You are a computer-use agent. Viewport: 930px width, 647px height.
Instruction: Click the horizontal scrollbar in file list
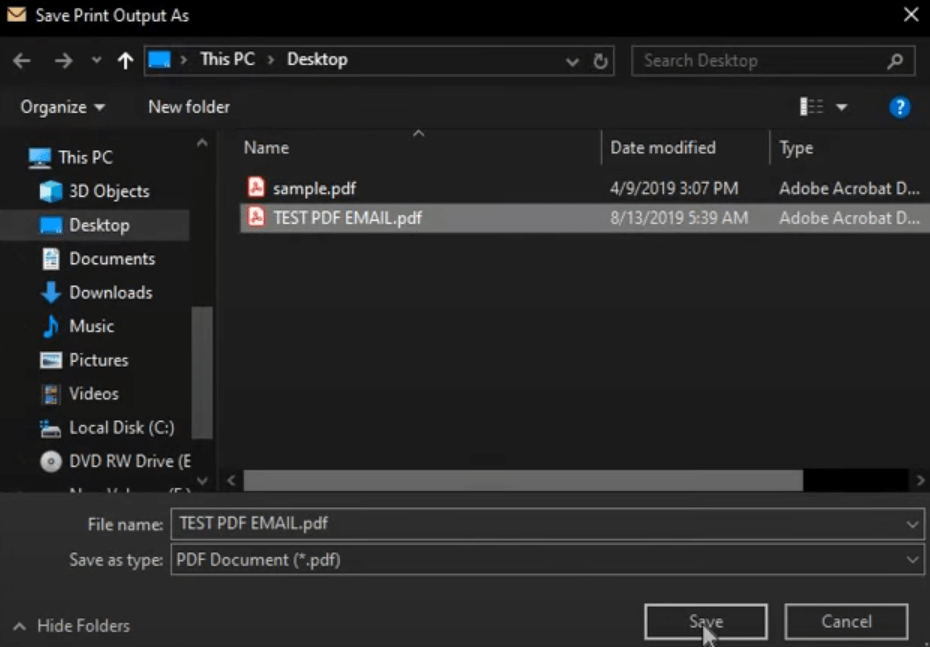[522, 481]
